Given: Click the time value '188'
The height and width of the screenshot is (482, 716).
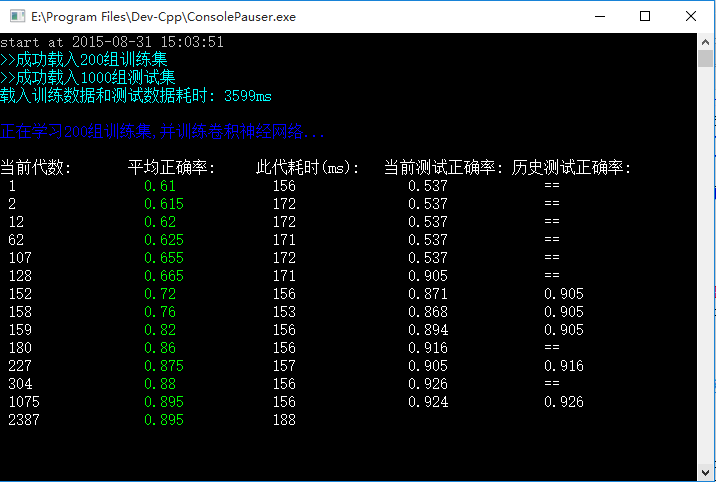Looking at the screenshot, I should [284, 420].
